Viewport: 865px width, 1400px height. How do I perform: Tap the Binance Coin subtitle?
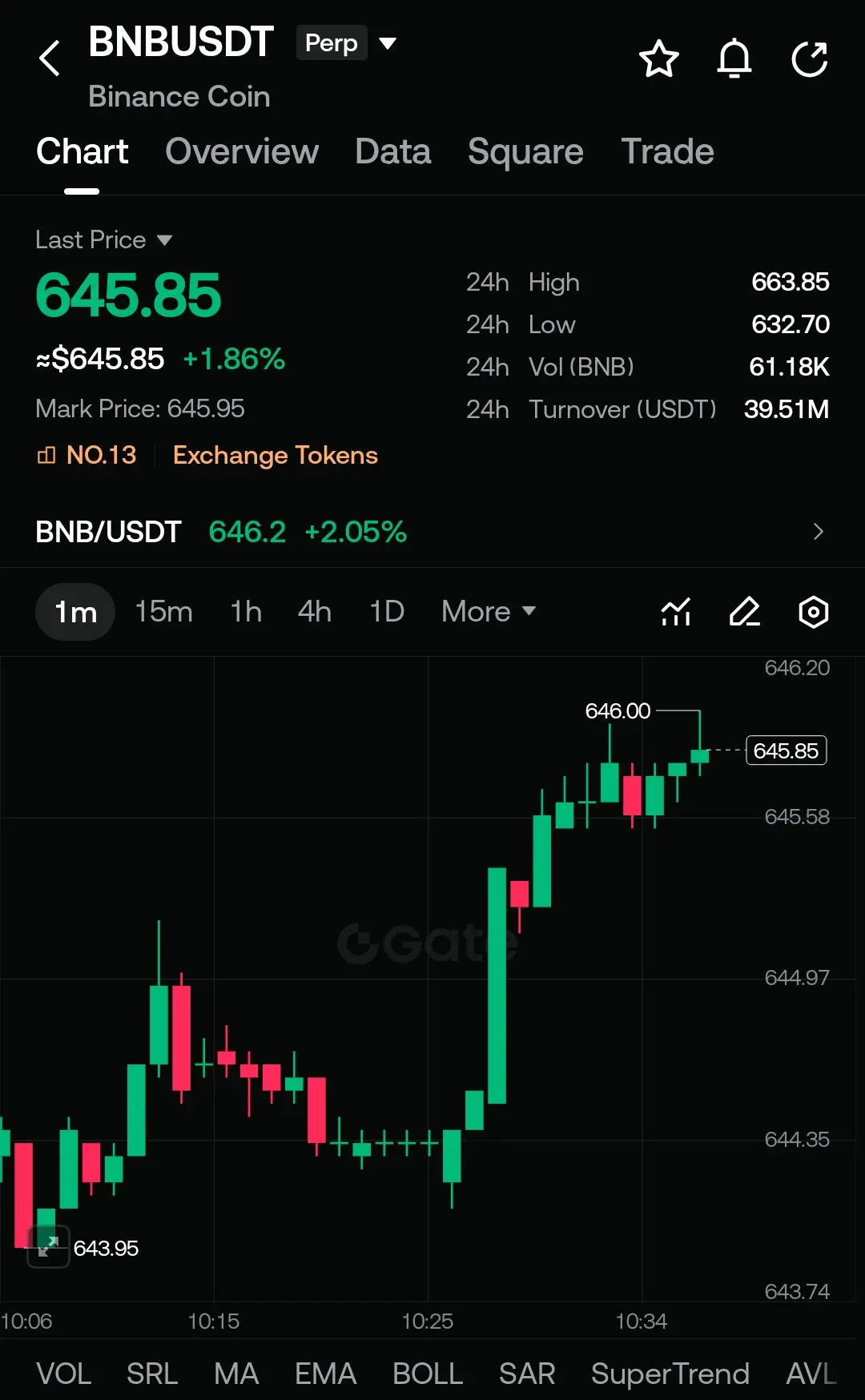[179, 97]
